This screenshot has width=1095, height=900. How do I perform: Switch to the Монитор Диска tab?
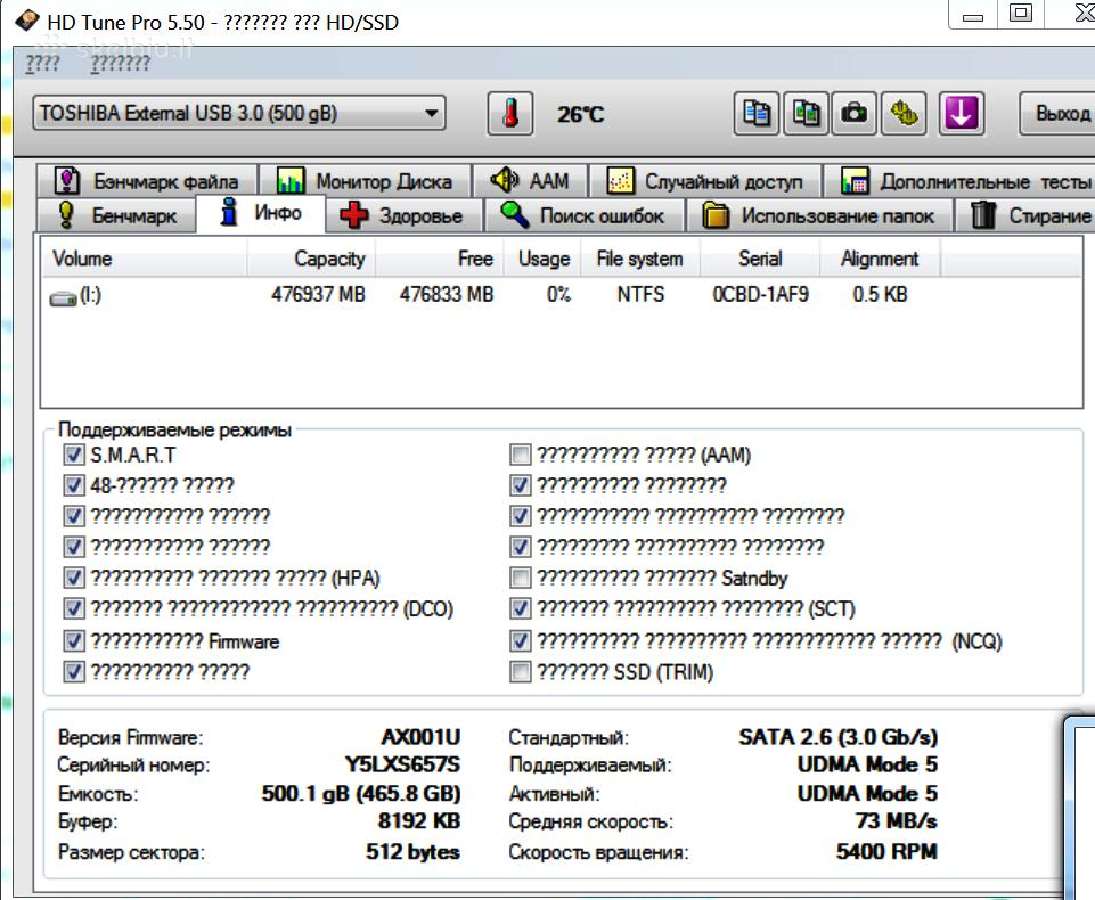365,181
